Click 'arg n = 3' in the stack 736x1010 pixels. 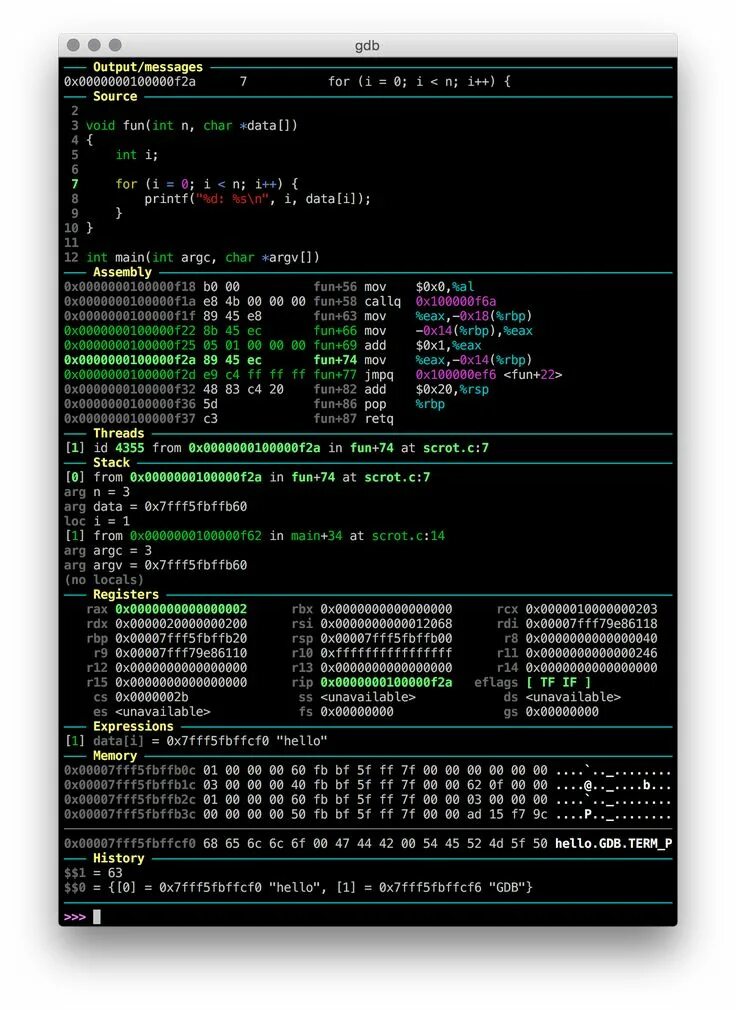coord(97,491)
